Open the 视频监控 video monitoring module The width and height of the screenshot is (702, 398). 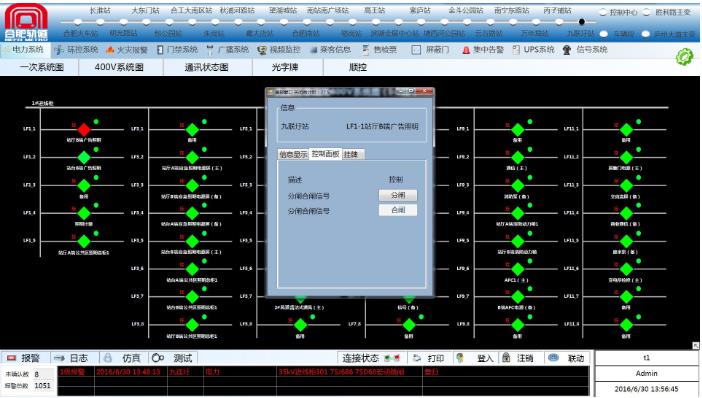coord(279,50)
